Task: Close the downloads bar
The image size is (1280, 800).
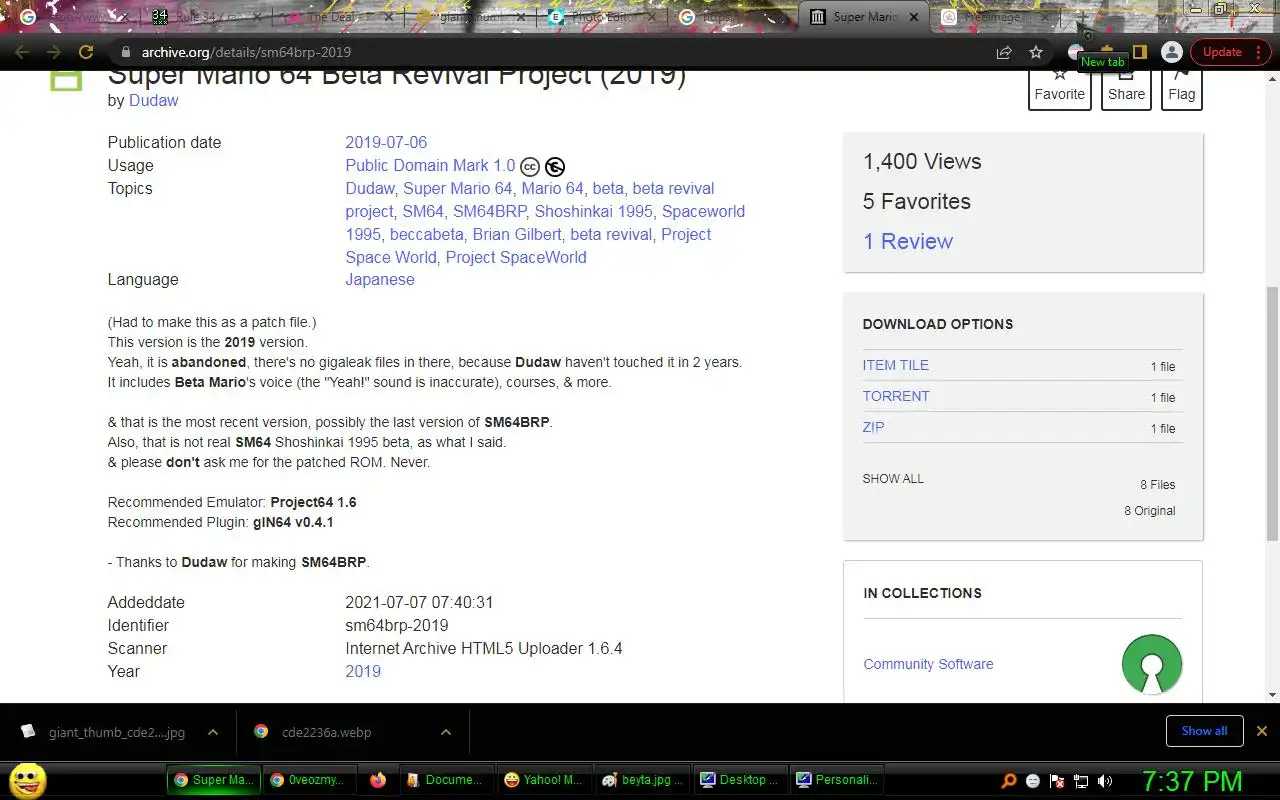Action: click(x=1261, y=731)
